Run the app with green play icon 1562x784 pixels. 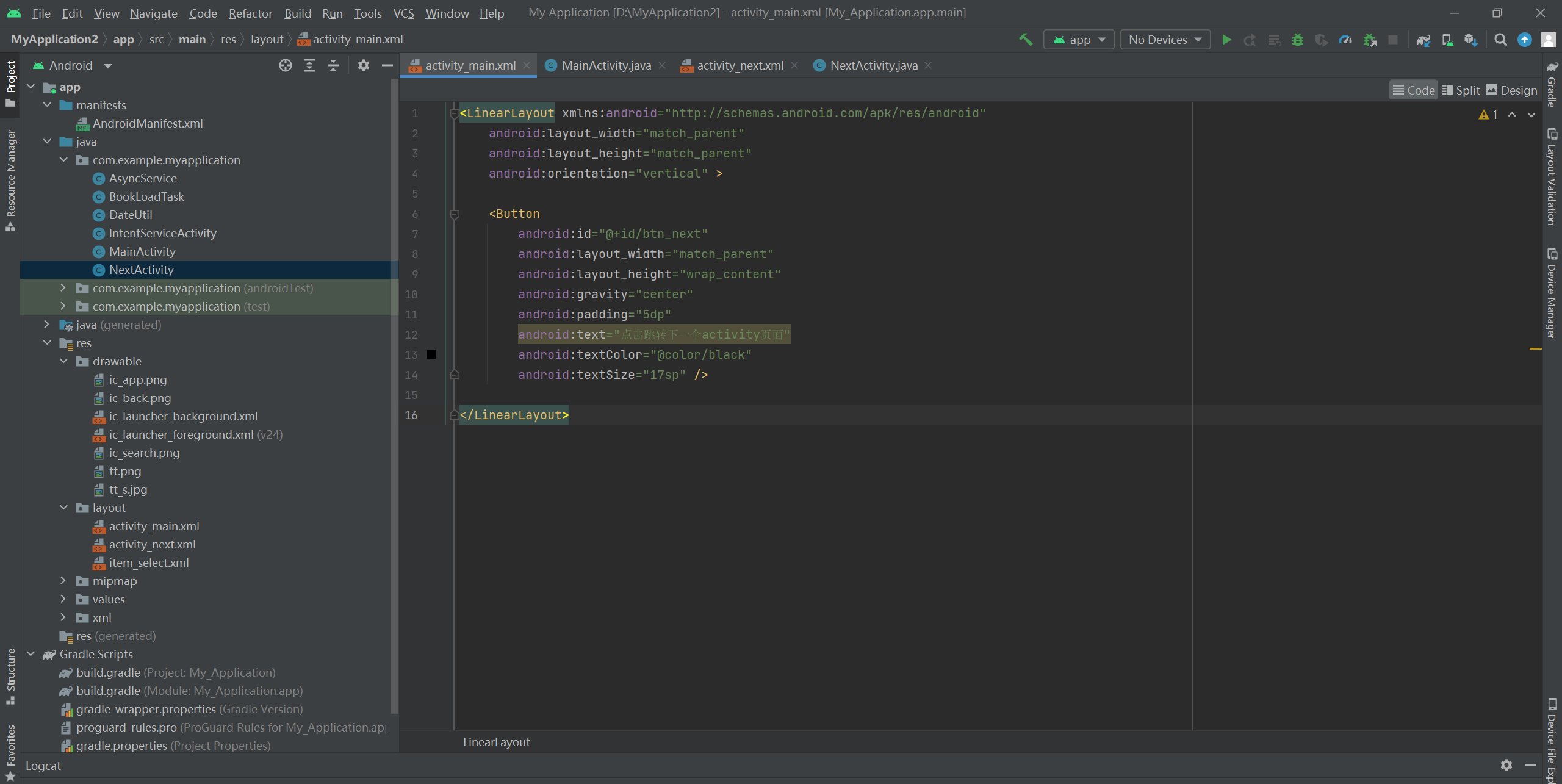[x=1226, y=40]
